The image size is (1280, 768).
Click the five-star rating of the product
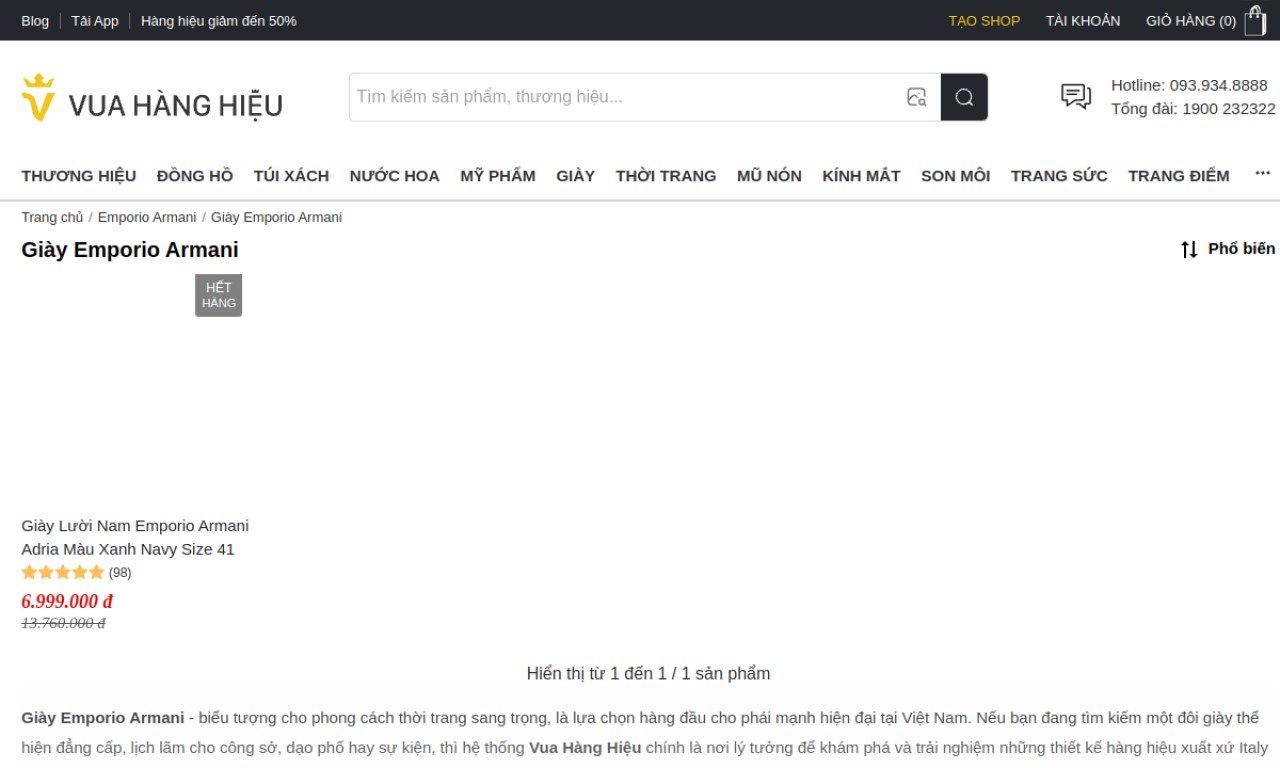tap(63, 573)
